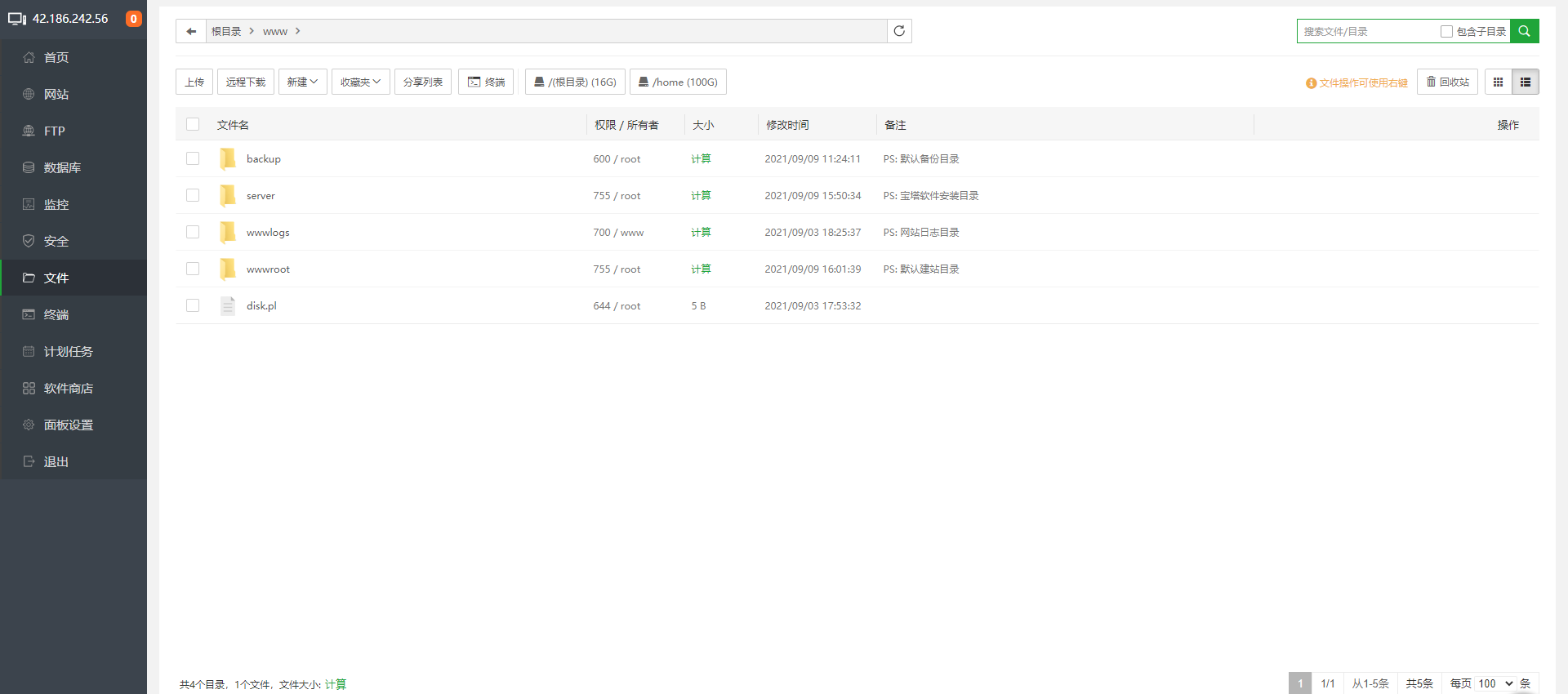
Task: Refresh the file list
Action: 899,31
